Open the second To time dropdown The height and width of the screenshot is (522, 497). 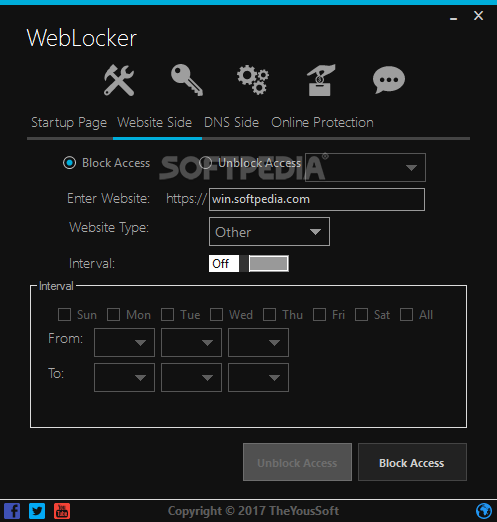tap(191, 377)
